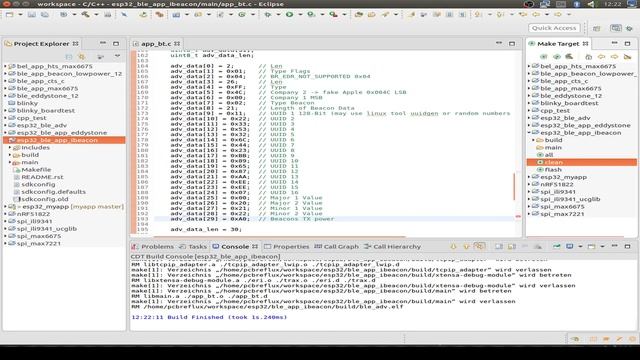Open the Problems tab

153,247
